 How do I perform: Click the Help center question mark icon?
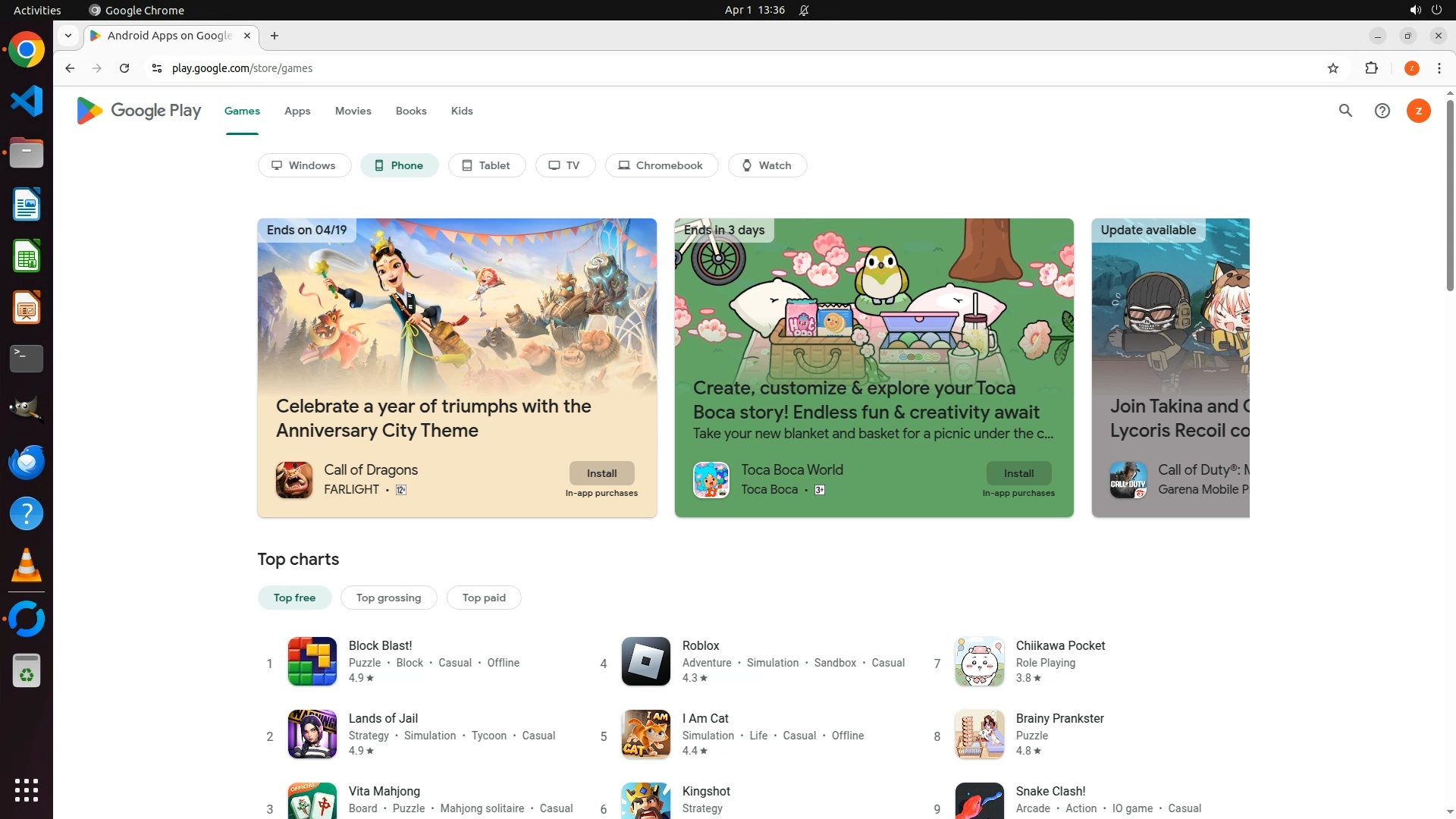click(x=1382, y=111)
